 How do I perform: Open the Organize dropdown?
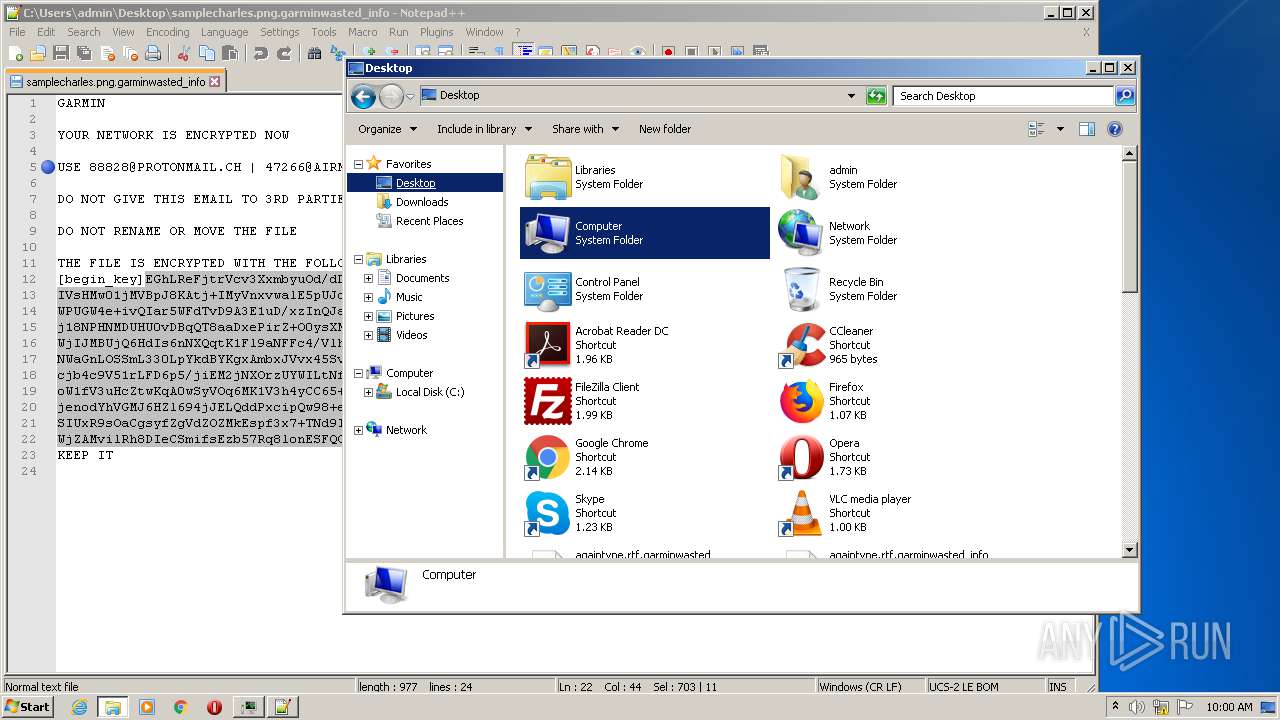(x=386, y=129)
